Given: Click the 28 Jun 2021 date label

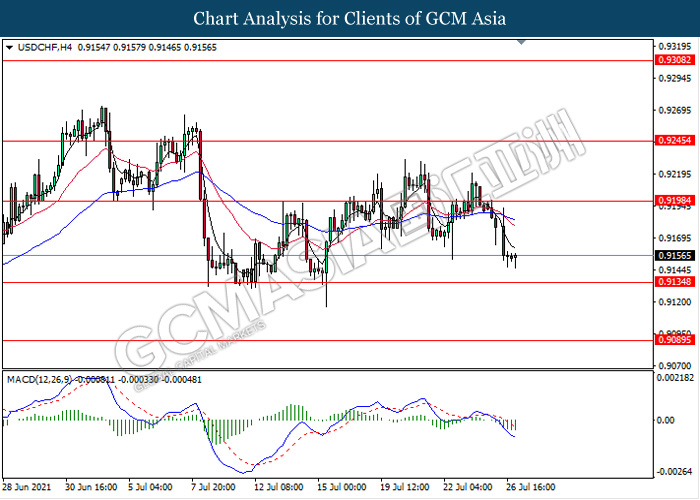Looking at the screenshot, I should coord(27,487).
